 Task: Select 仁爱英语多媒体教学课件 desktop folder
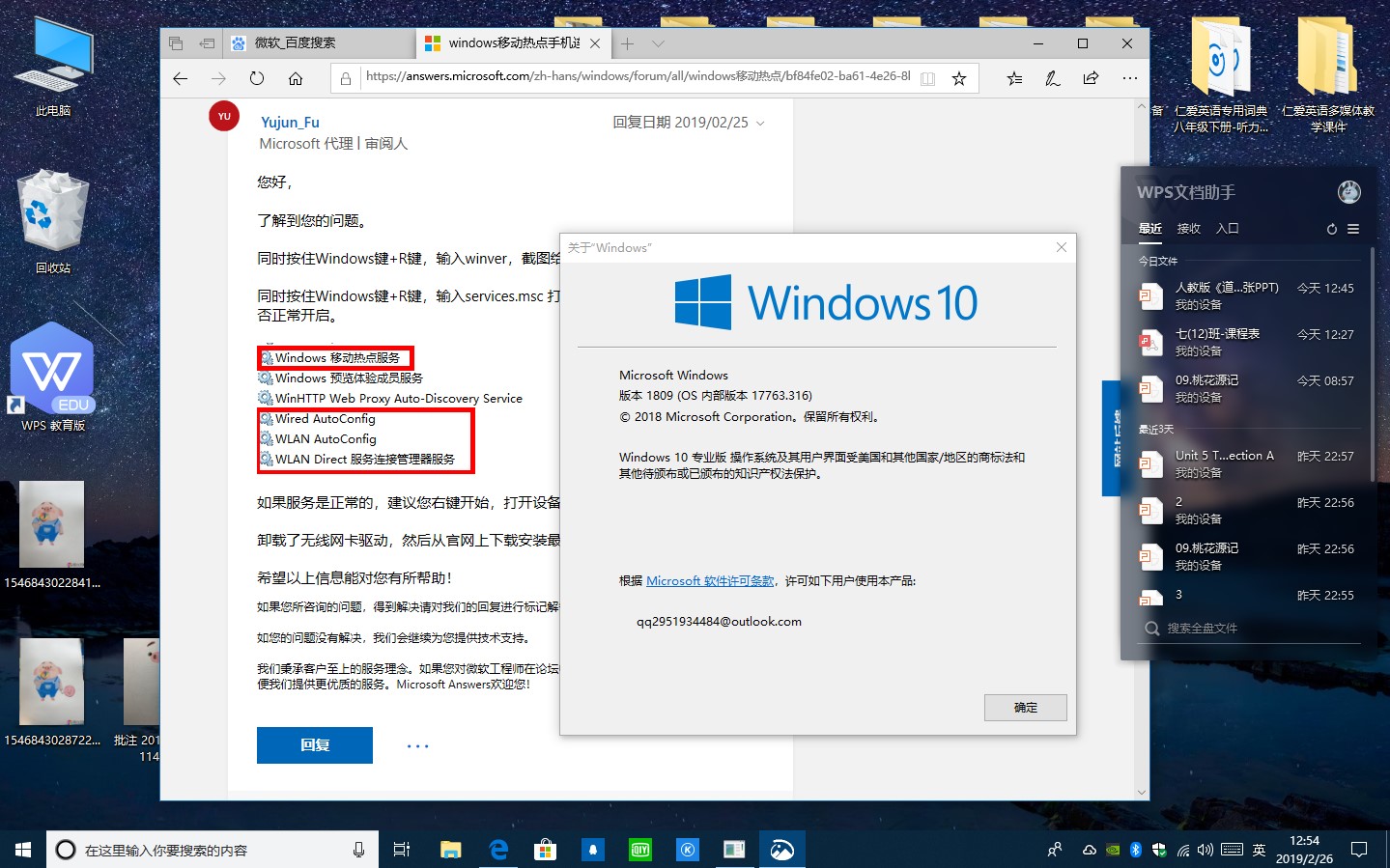coord(1328,75)
